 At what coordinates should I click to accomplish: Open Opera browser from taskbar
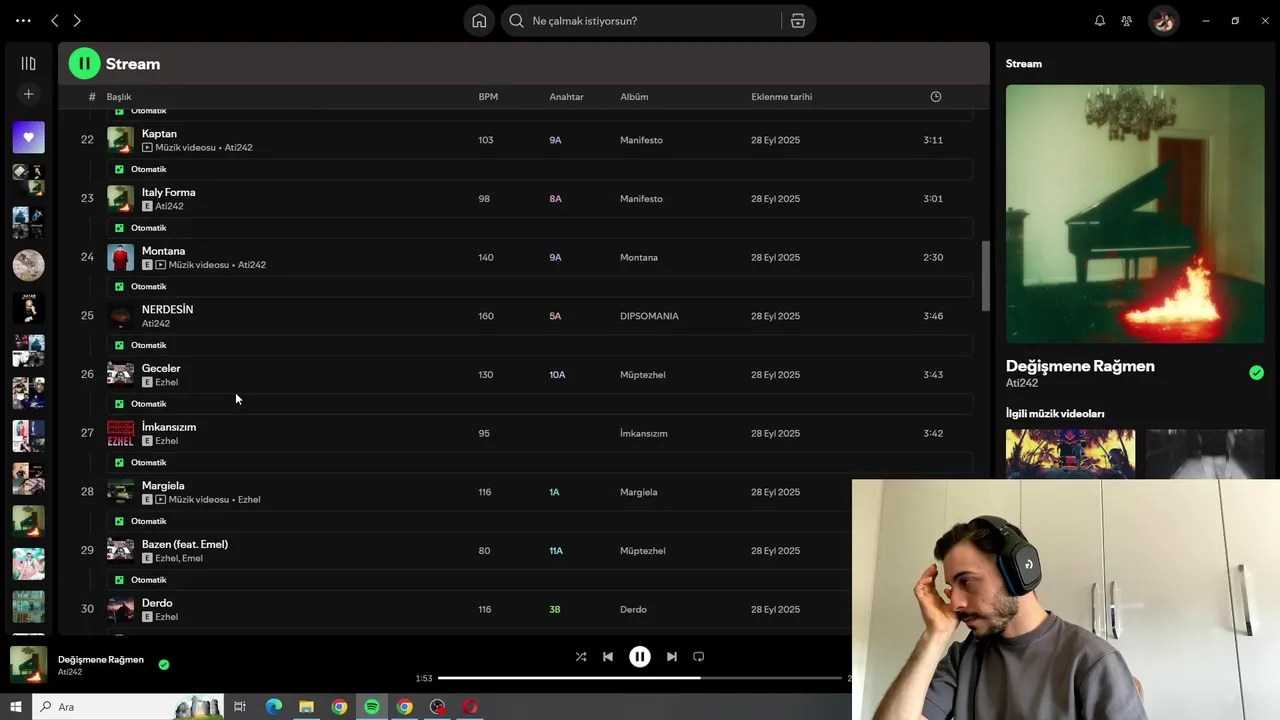[x=470, y=707]
